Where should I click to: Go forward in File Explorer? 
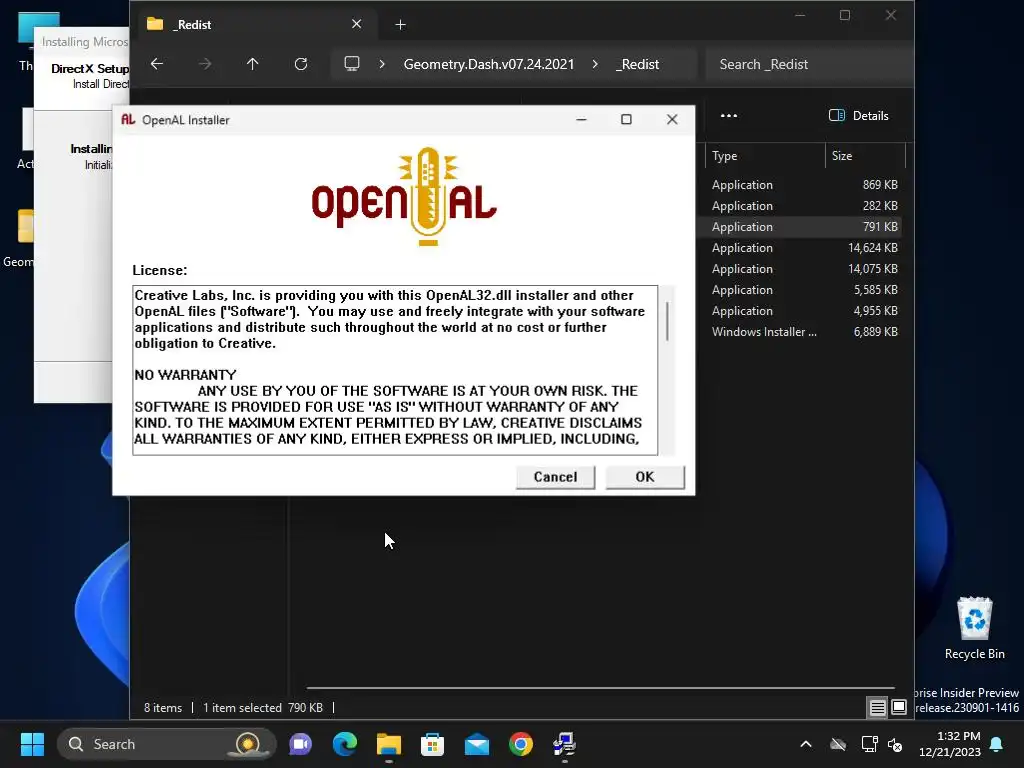pos(205,64)
